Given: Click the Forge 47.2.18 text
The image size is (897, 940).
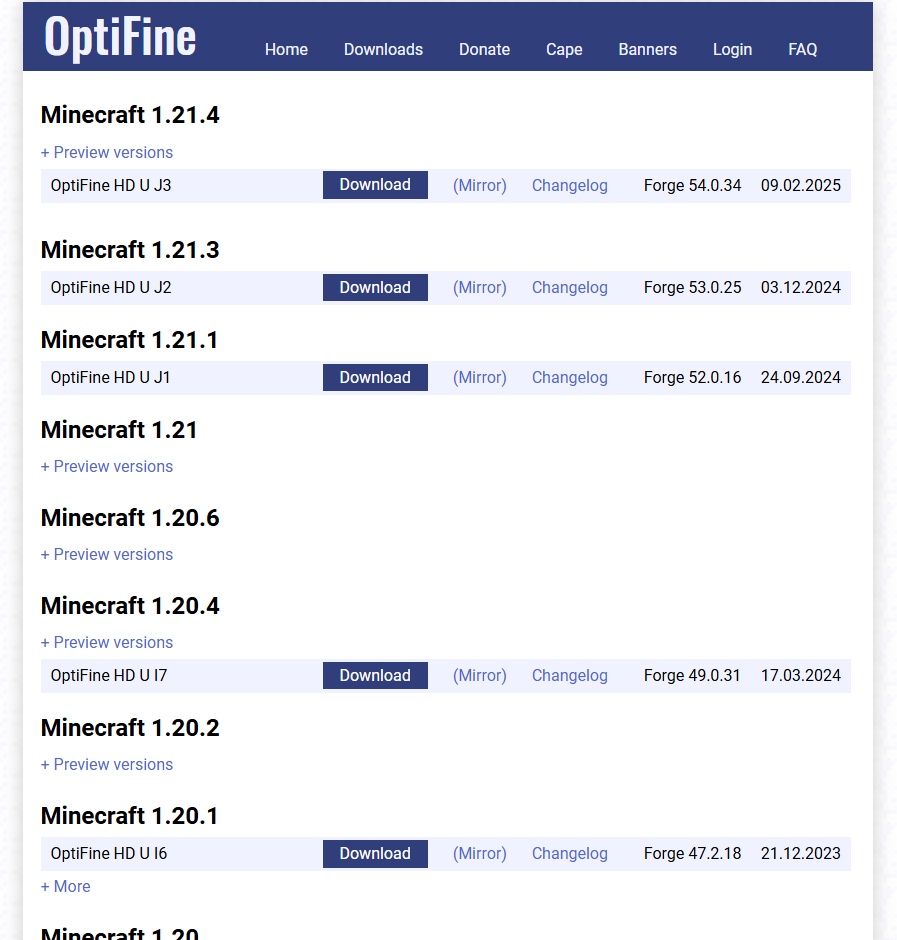Looking at the screenshot, I should (x=693, y=854).
